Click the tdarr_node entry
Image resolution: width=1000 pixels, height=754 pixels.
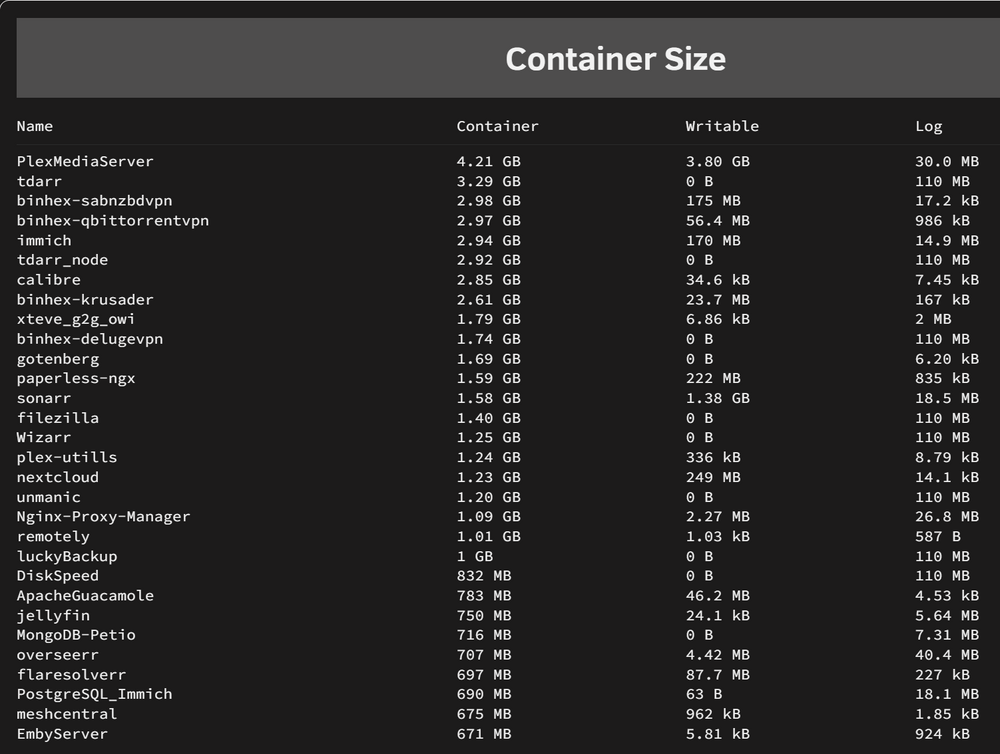tap(62, 260)
